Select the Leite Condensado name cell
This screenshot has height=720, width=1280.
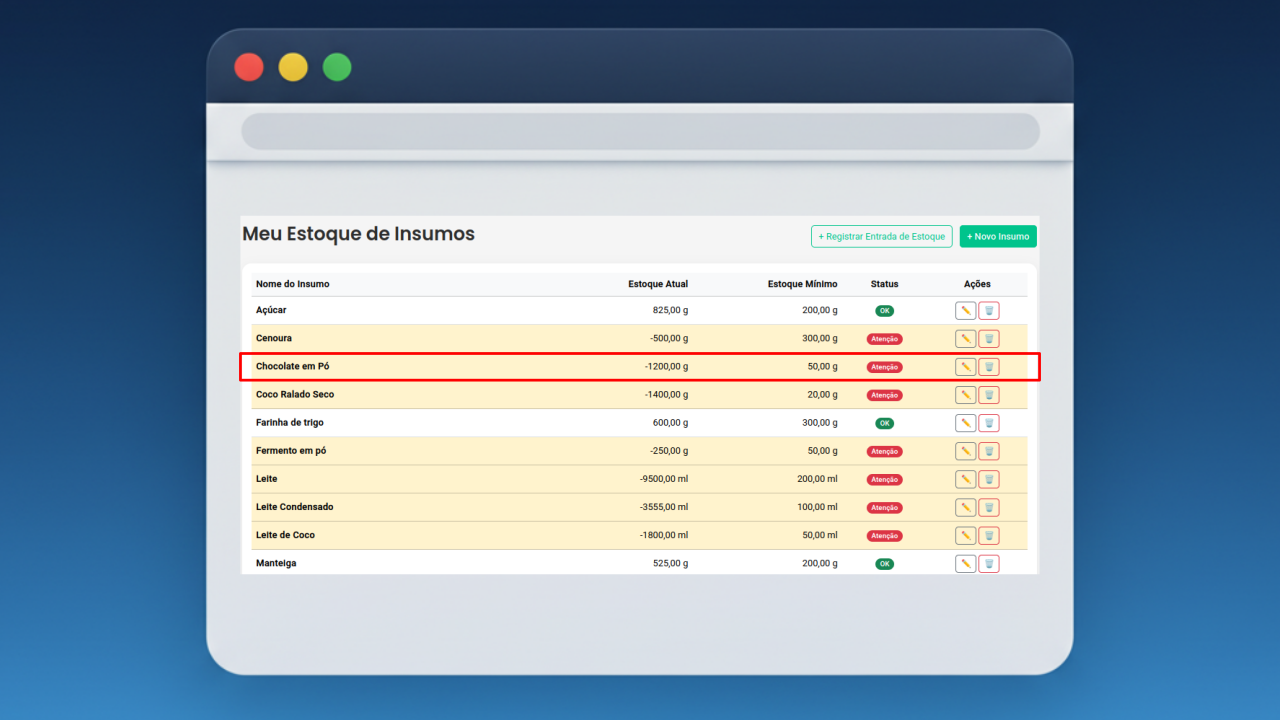(x=294, y=507)
